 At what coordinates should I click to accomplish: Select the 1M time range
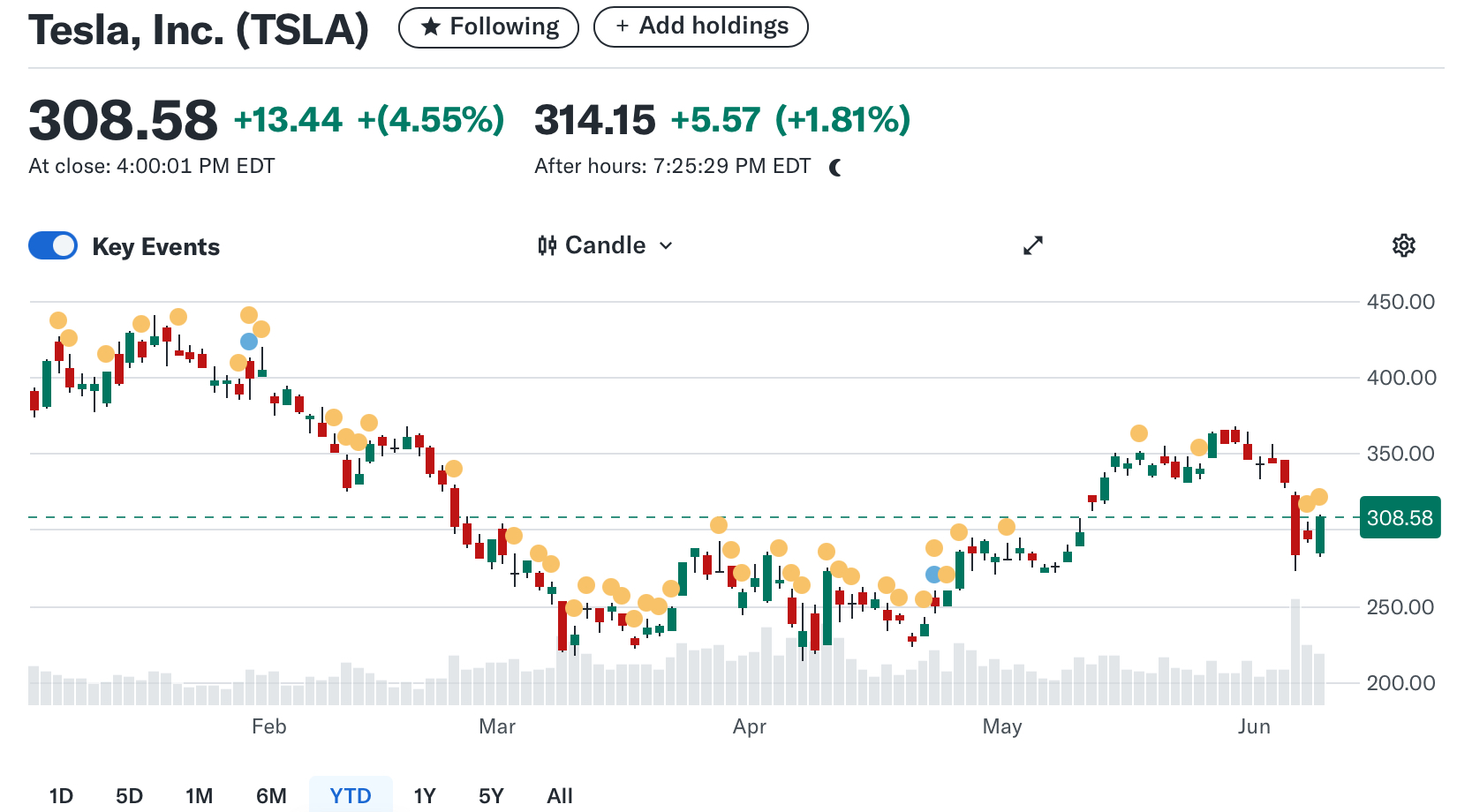[200, 796]
